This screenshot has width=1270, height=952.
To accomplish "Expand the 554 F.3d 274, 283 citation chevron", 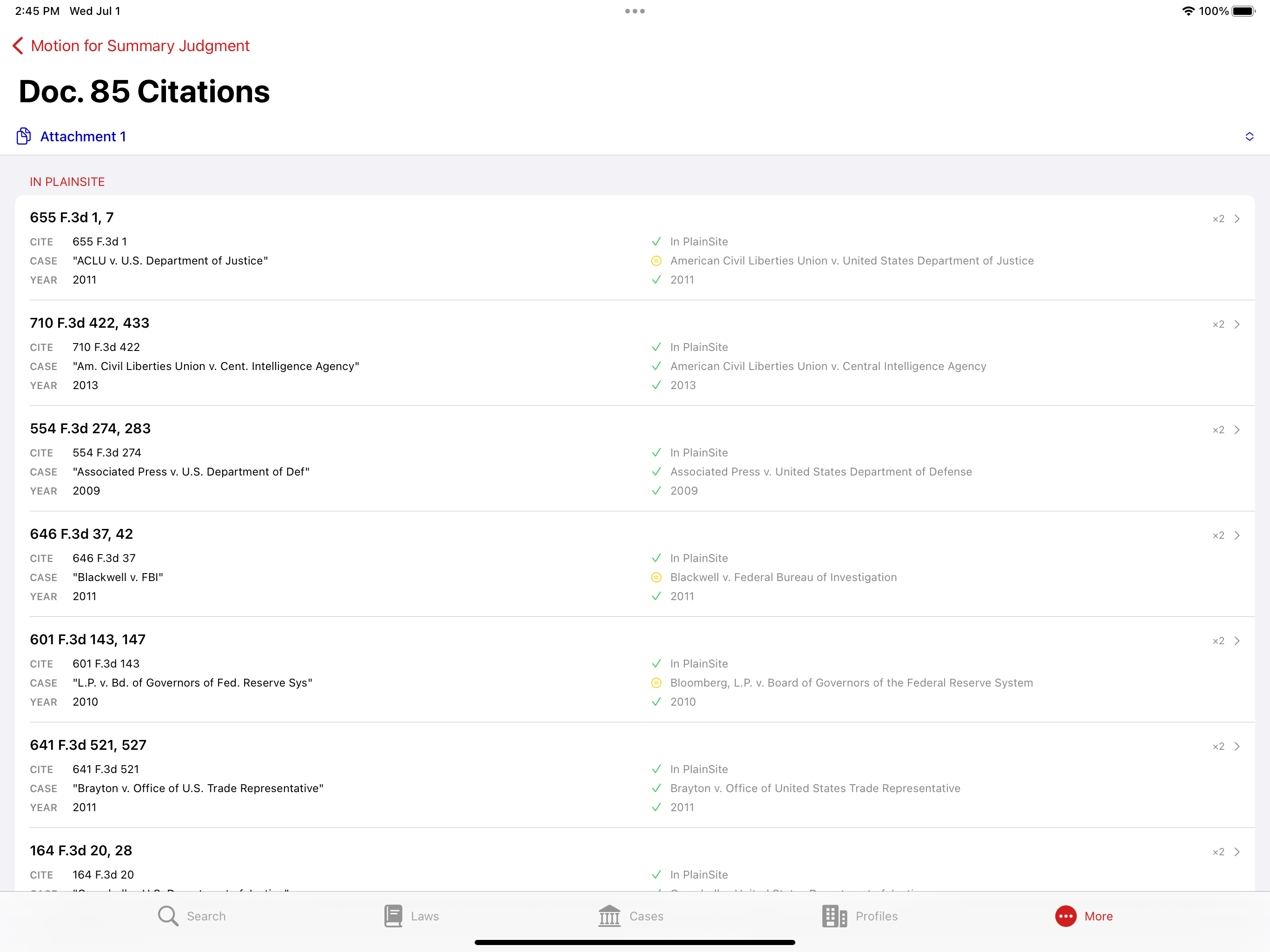I will coord(1237,430).
